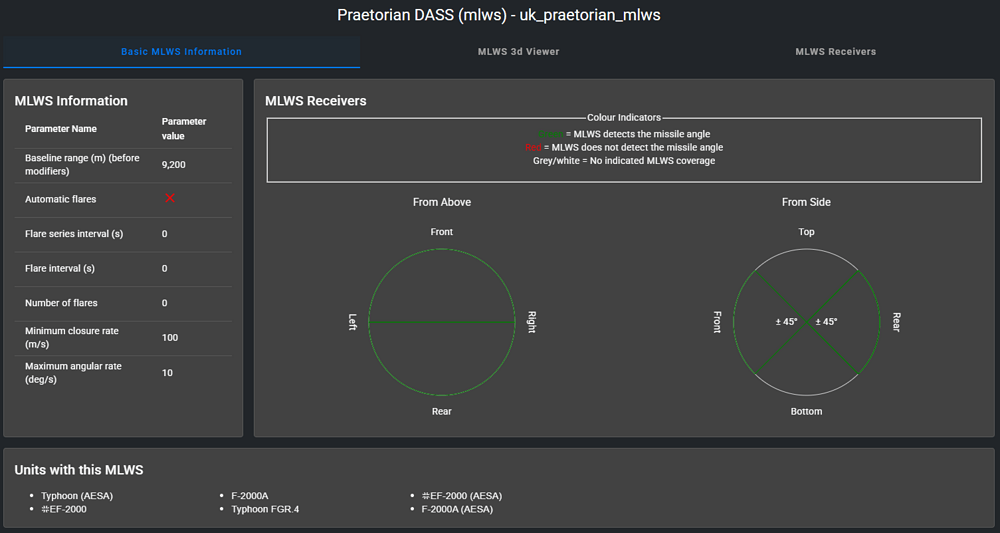
Task: Click the Parameter value column header
Action: 184,129
